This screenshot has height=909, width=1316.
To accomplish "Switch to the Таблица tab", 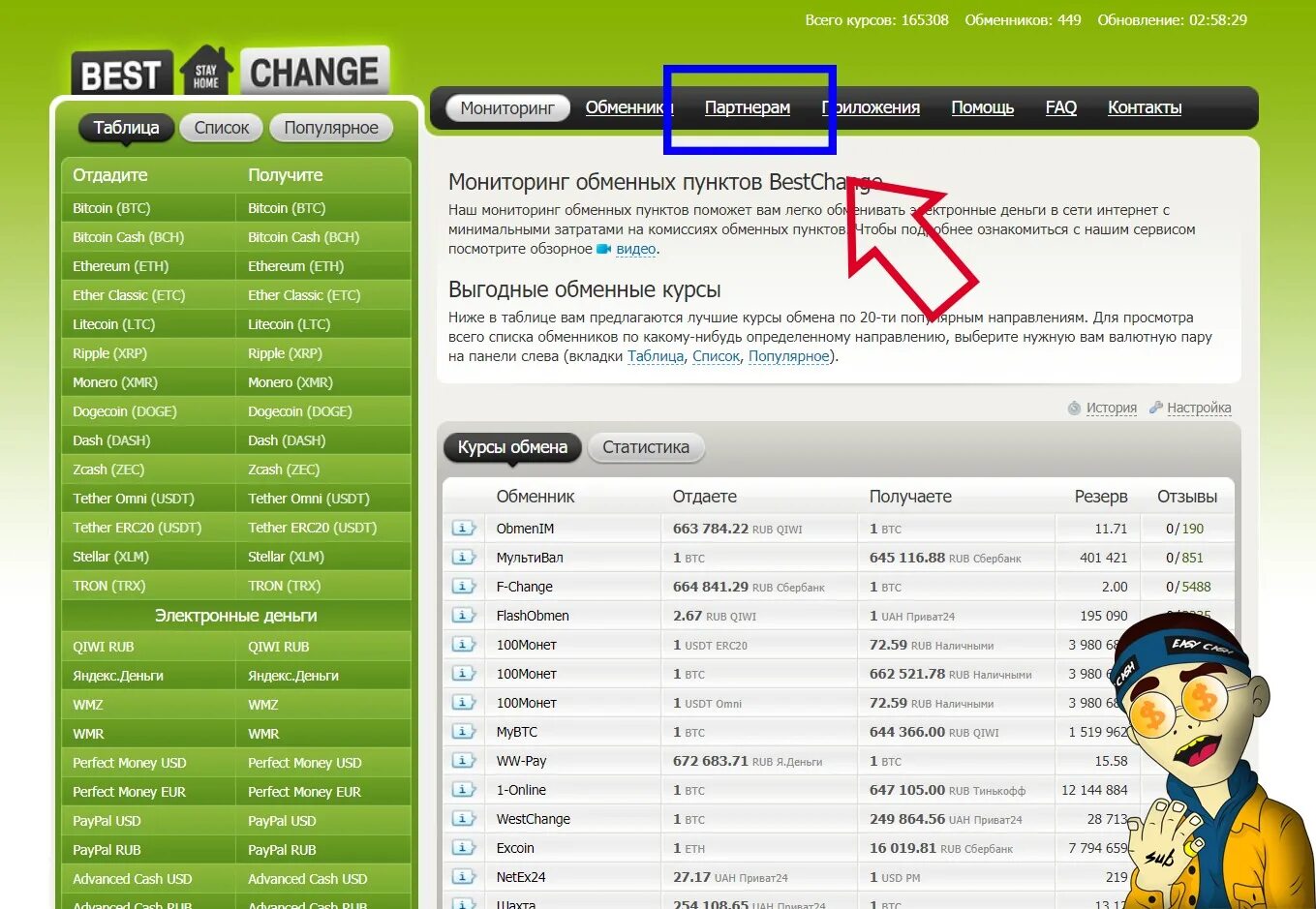I will coord(126,128).
